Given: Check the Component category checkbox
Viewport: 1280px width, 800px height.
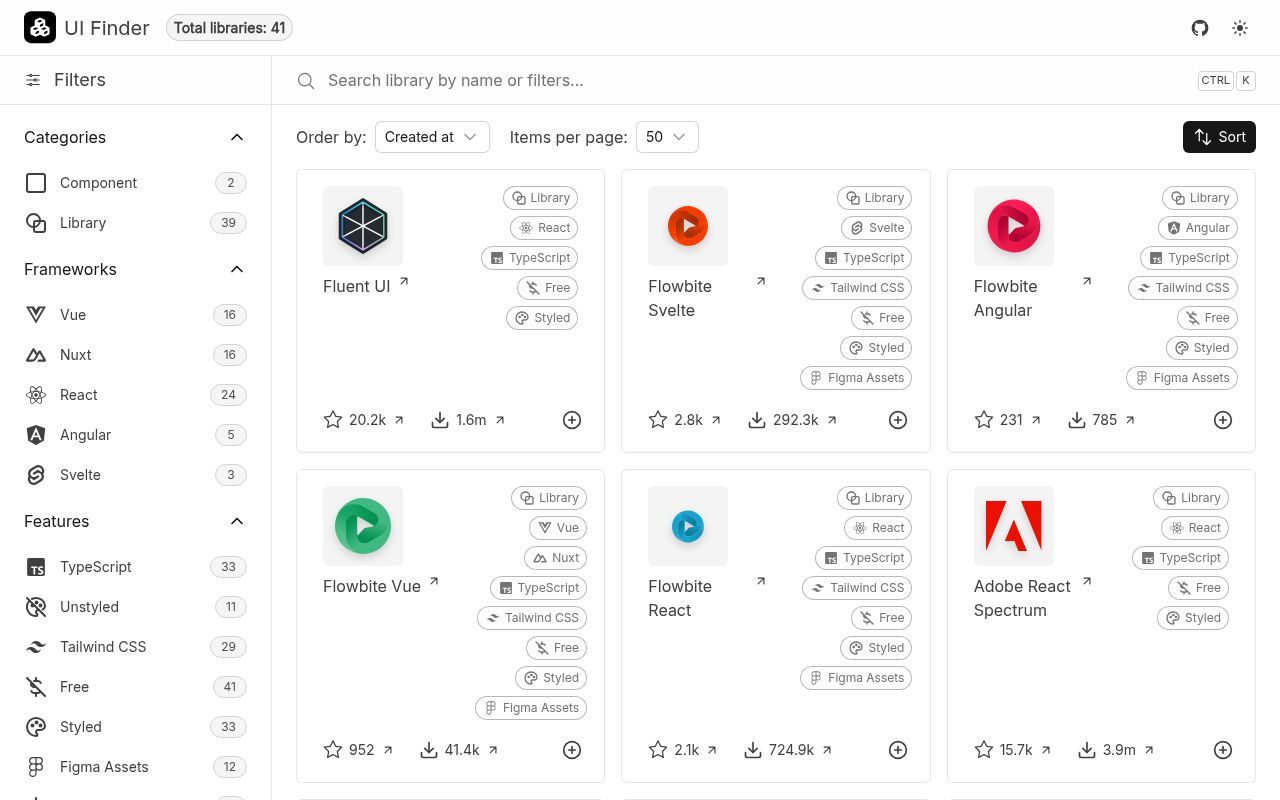Looking at the screenshot, I should point(36,183).
